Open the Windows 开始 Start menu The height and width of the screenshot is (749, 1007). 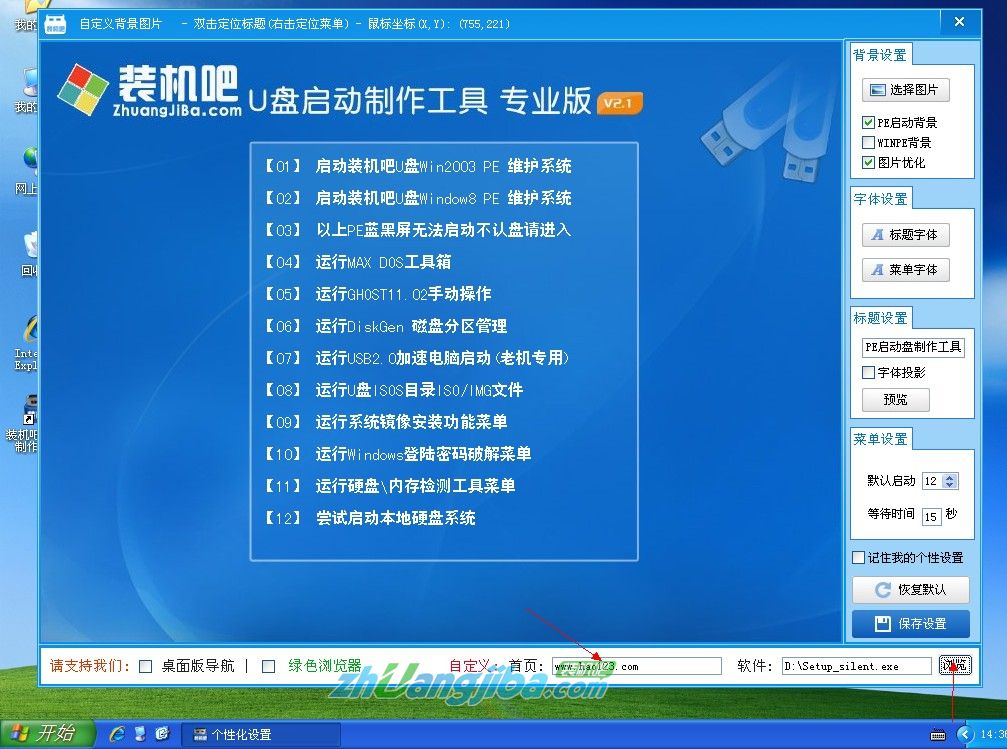click(40, 733)
